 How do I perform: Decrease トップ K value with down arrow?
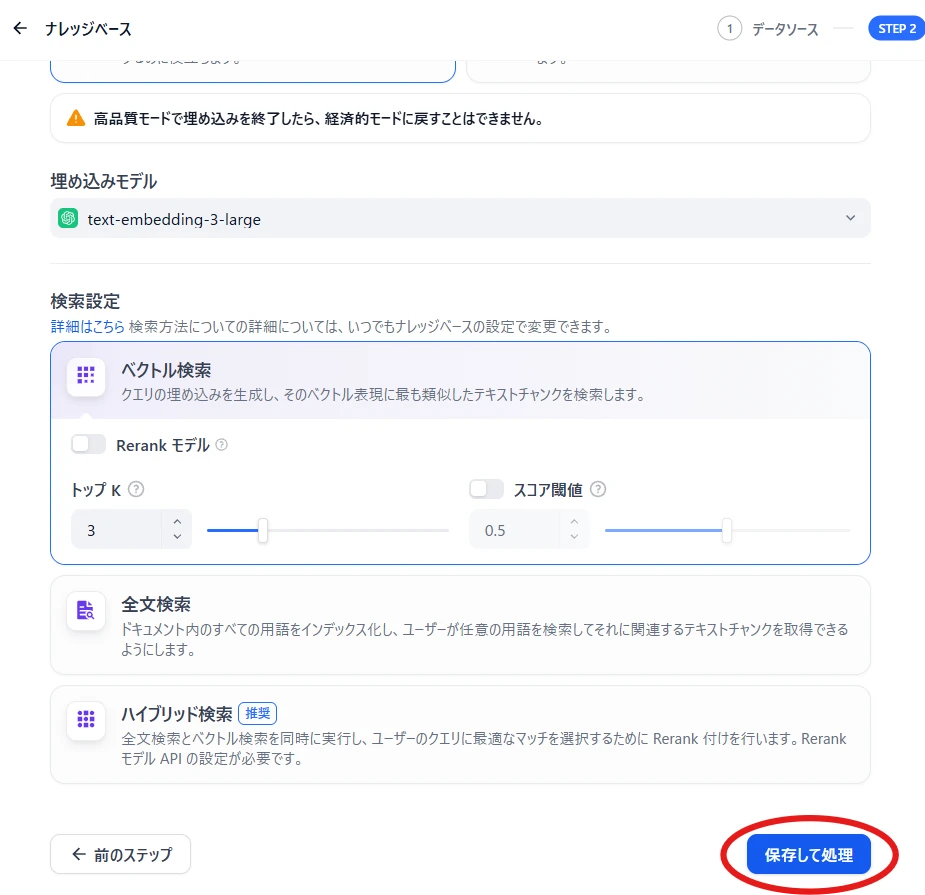click(177, 537)
